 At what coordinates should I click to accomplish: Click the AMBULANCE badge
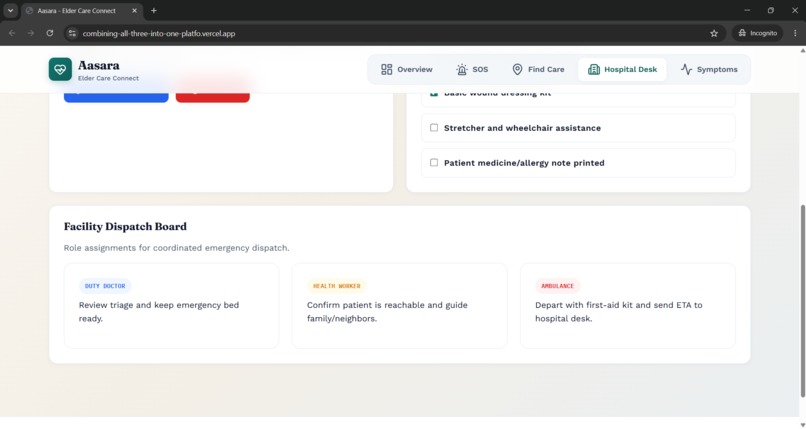tap(557, 286)
